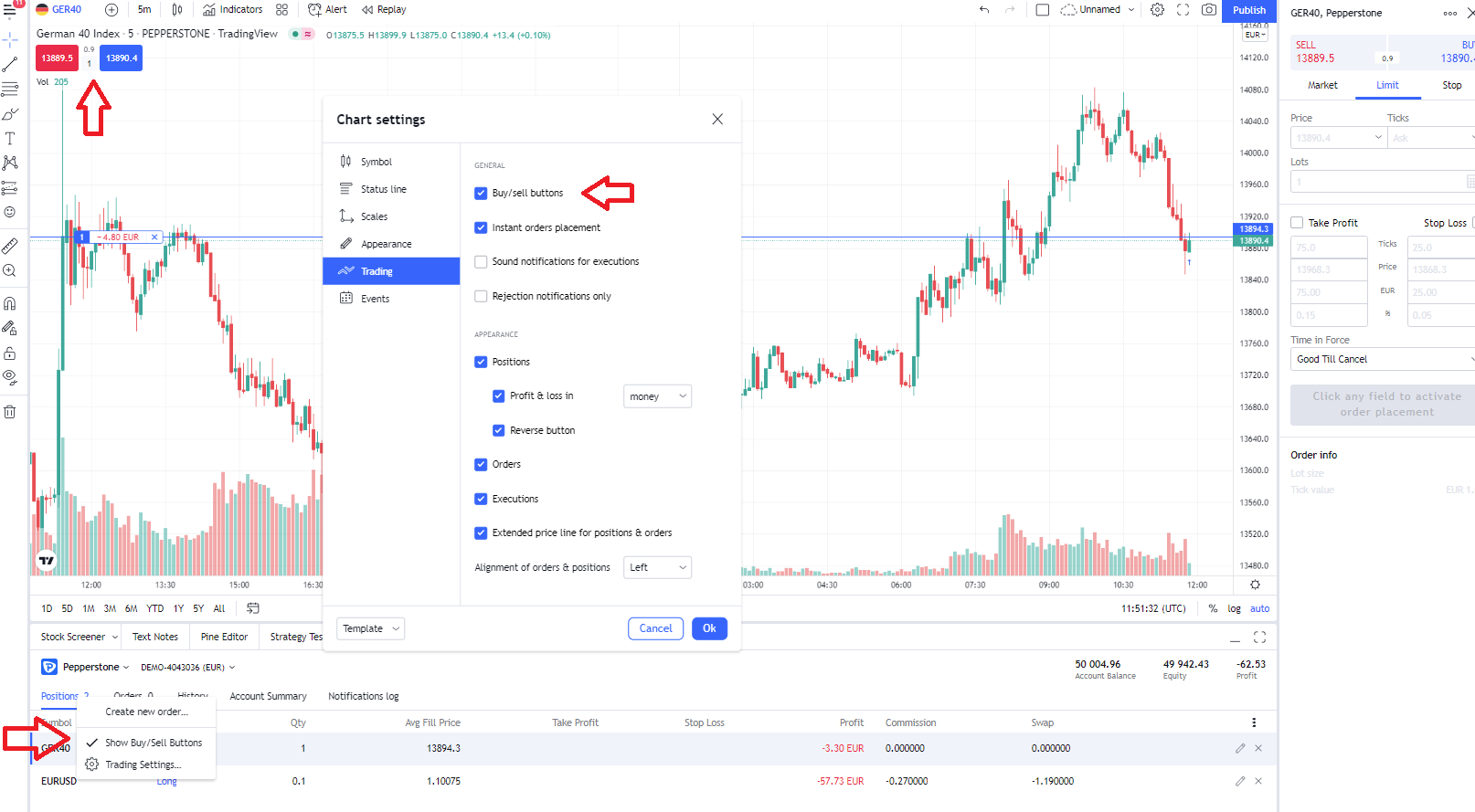Screen dimensions: 1475x812
Task: Open the Indicators panel
Action: (x=232, y=10)
